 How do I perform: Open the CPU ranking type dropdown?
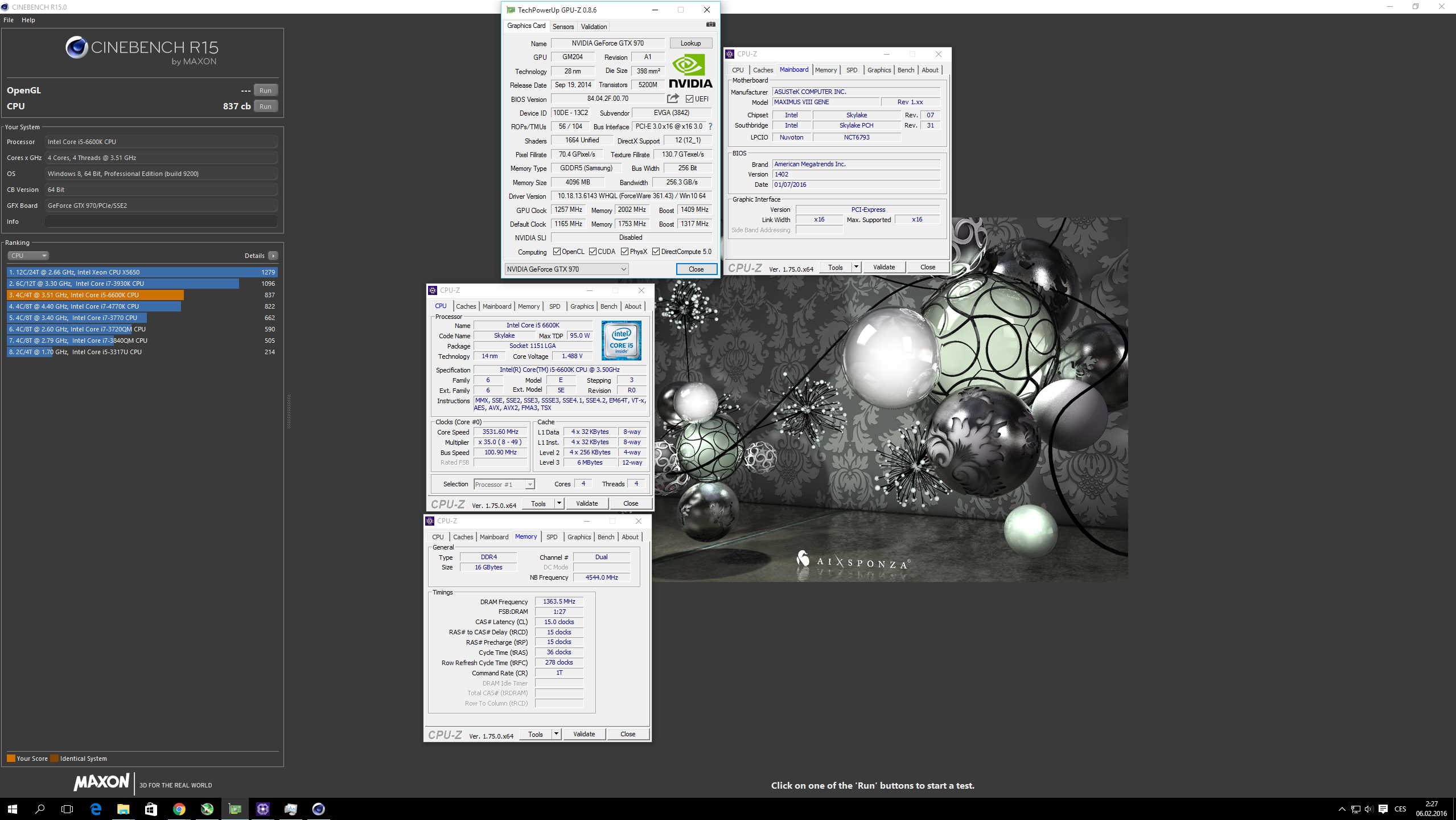coord(28,256)
